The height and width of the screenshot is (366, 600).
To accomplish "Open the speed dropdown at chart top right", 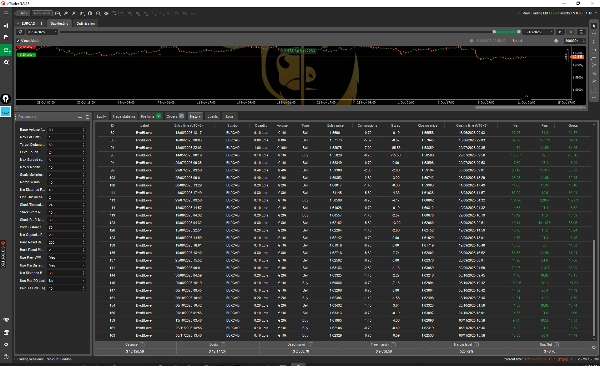I will [575, 41].
